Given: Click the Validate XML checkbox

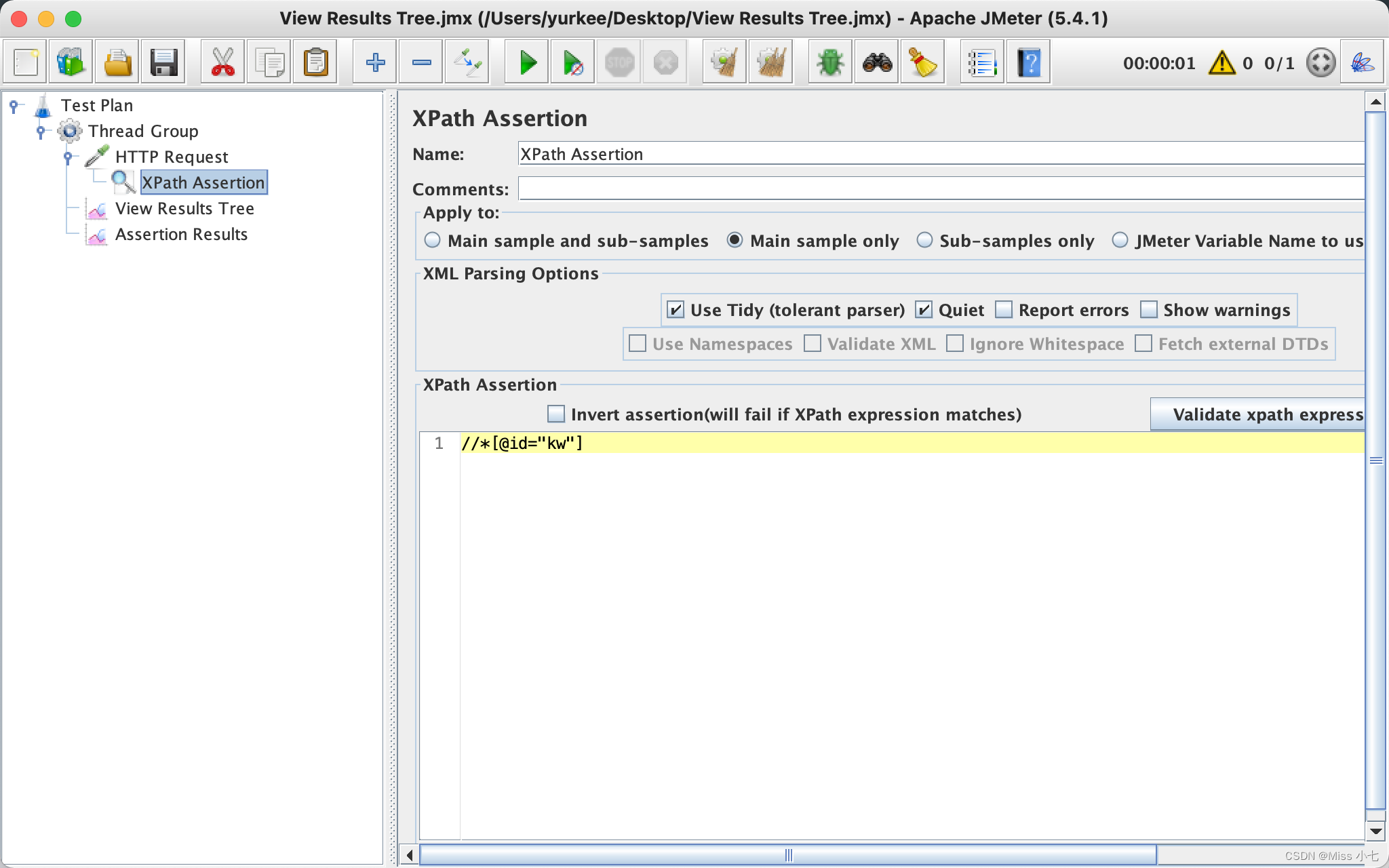Looking at the screenshot, I should tap(813, 343).
